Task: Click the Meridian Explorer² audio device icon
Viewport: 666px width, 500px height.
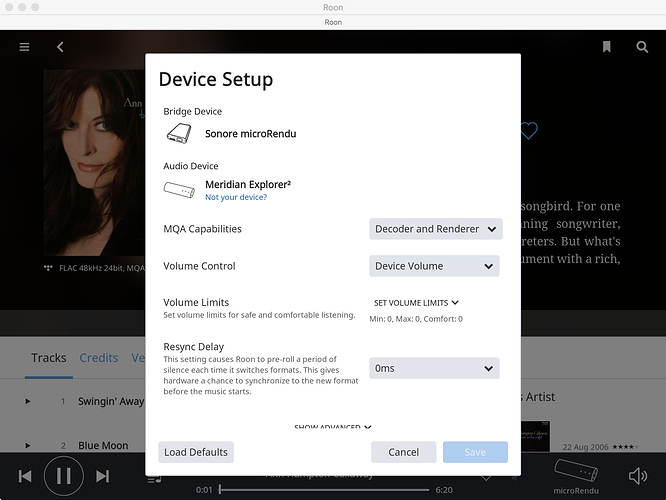Action: [179, 189]
